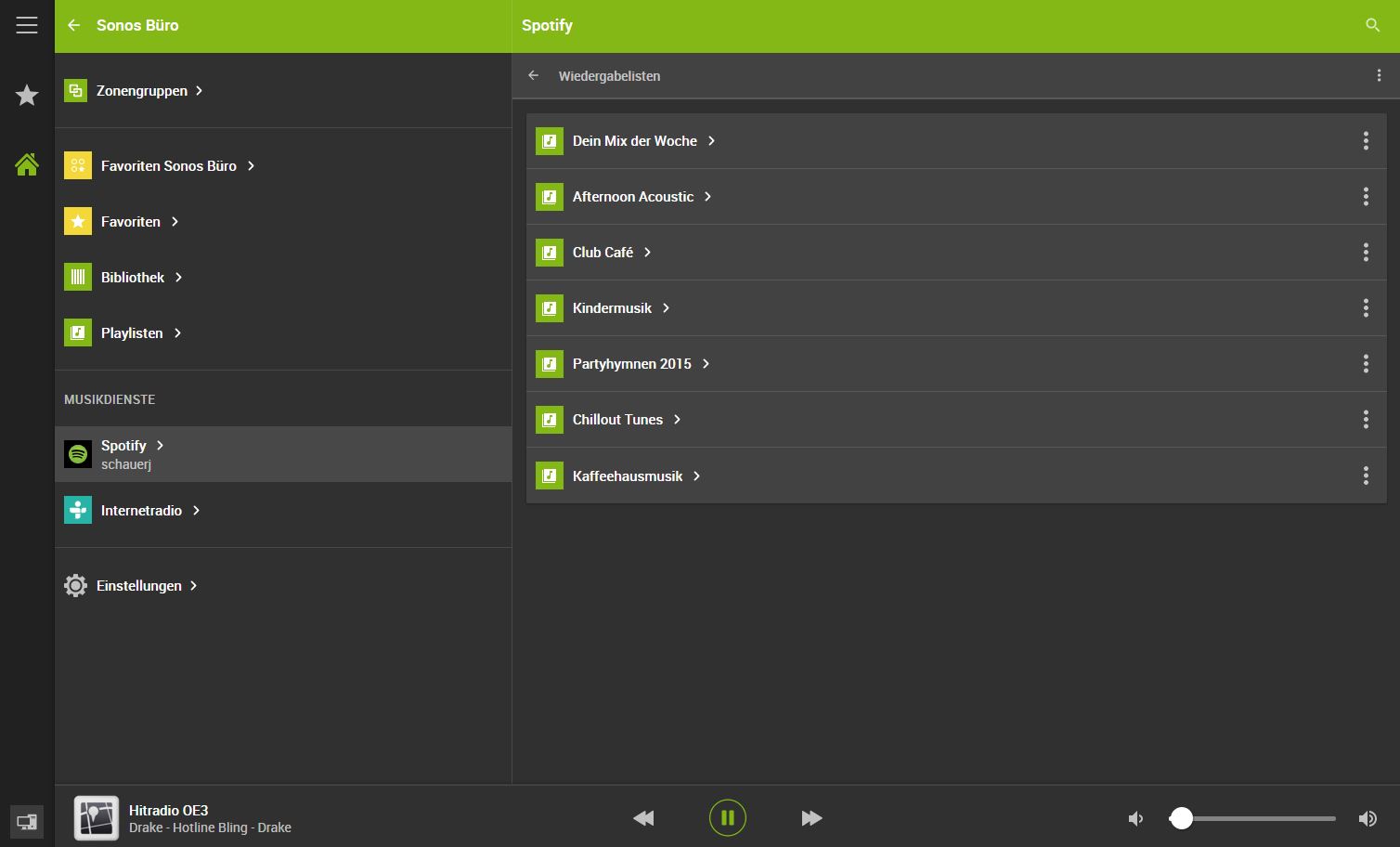
Task: Go back from Sonos Büro header
Action: 74,25
